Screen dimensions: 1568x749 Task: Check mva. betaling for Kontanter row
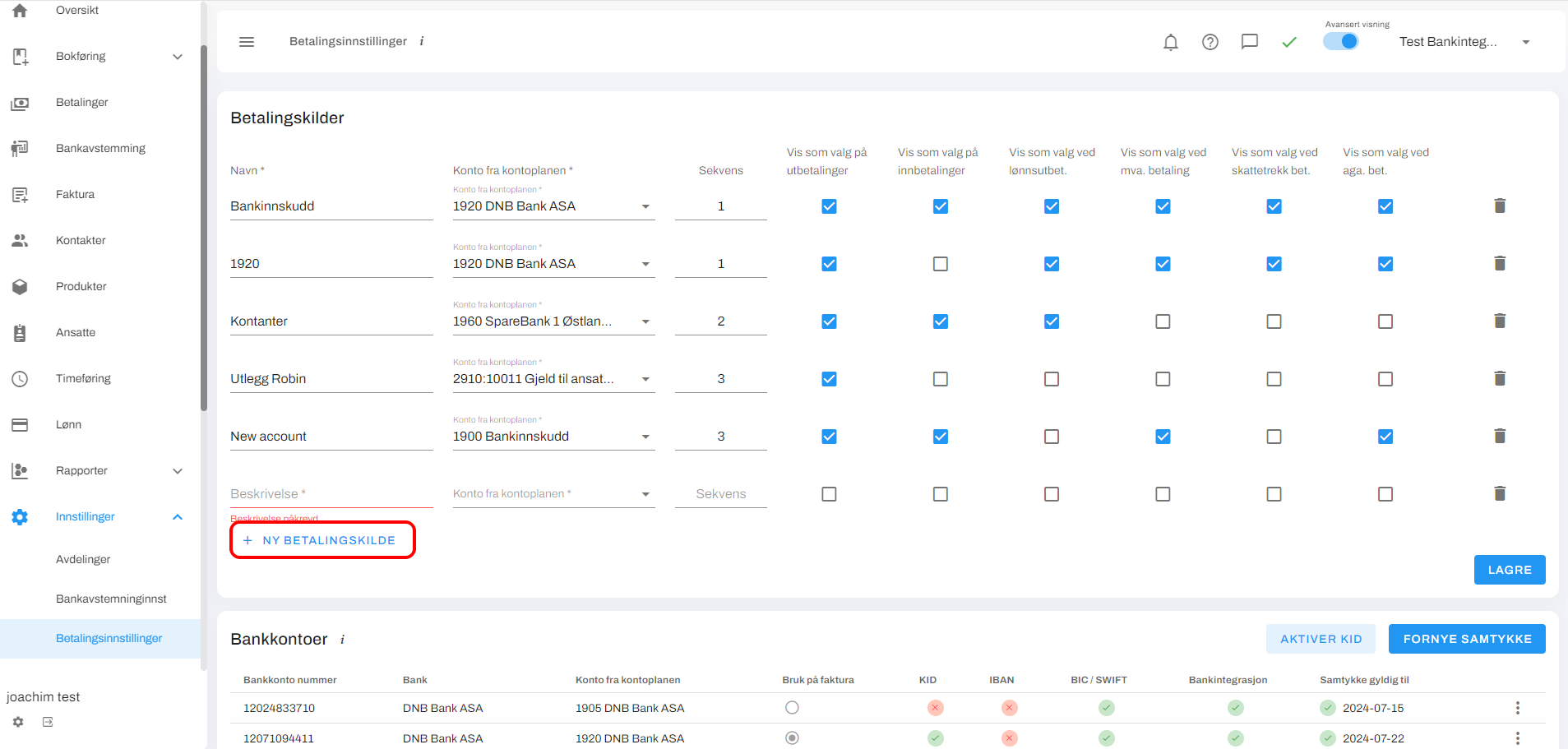tap(1163, 321)
